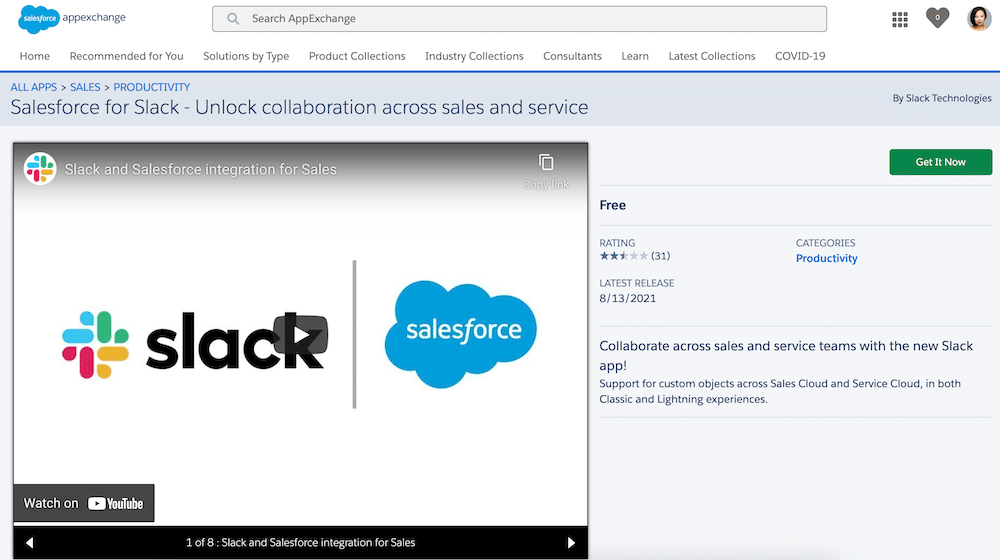Open Latest Collections menu item
The image size is (1000, 560).
(x=712, y=56)
